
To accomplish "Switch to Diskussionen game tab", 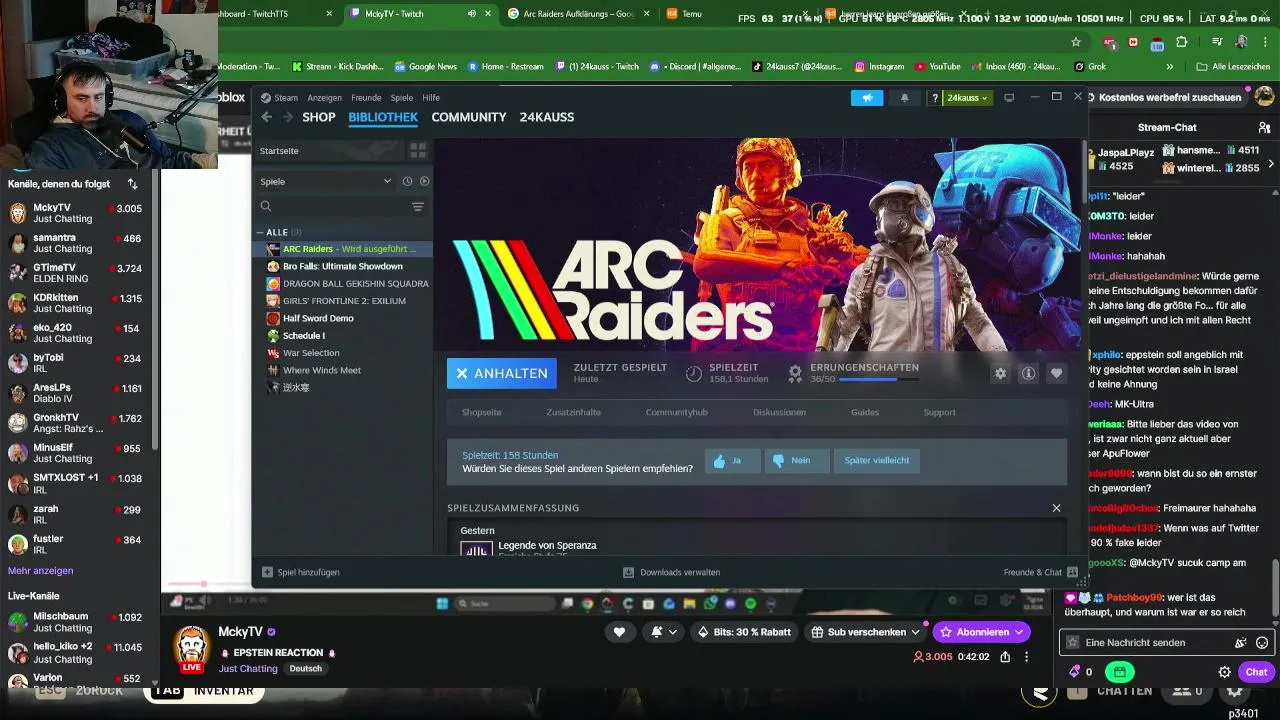I will [x=779, y=412].
